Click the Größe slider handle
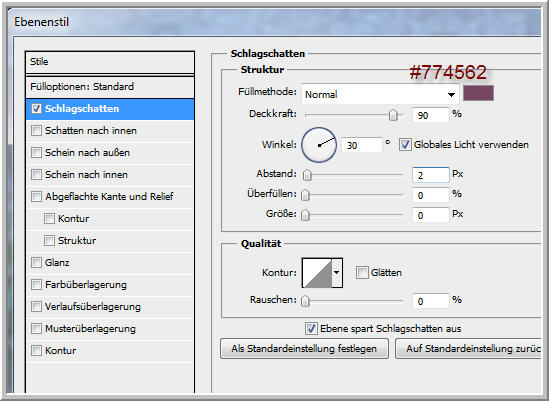Image resolution: width=549 pixels, height=401 pixels. [x=306, y=215]
